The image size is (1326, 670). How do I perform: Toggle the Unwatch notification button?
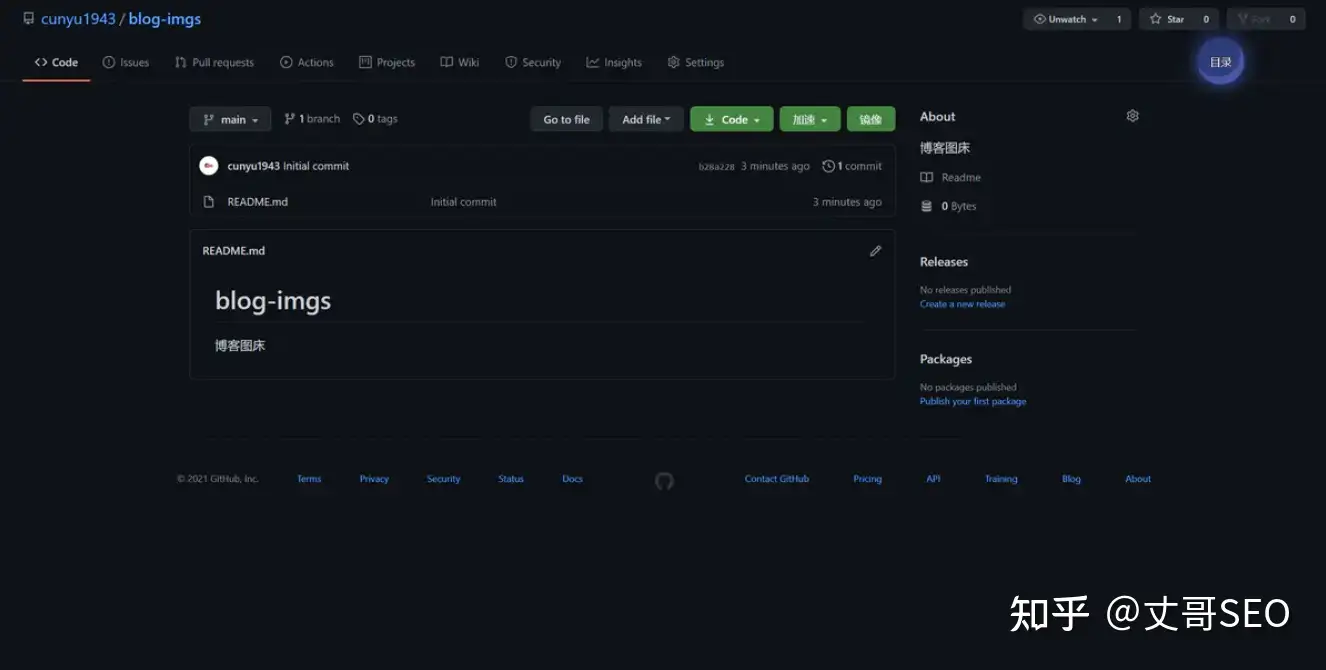[1066, 19]
